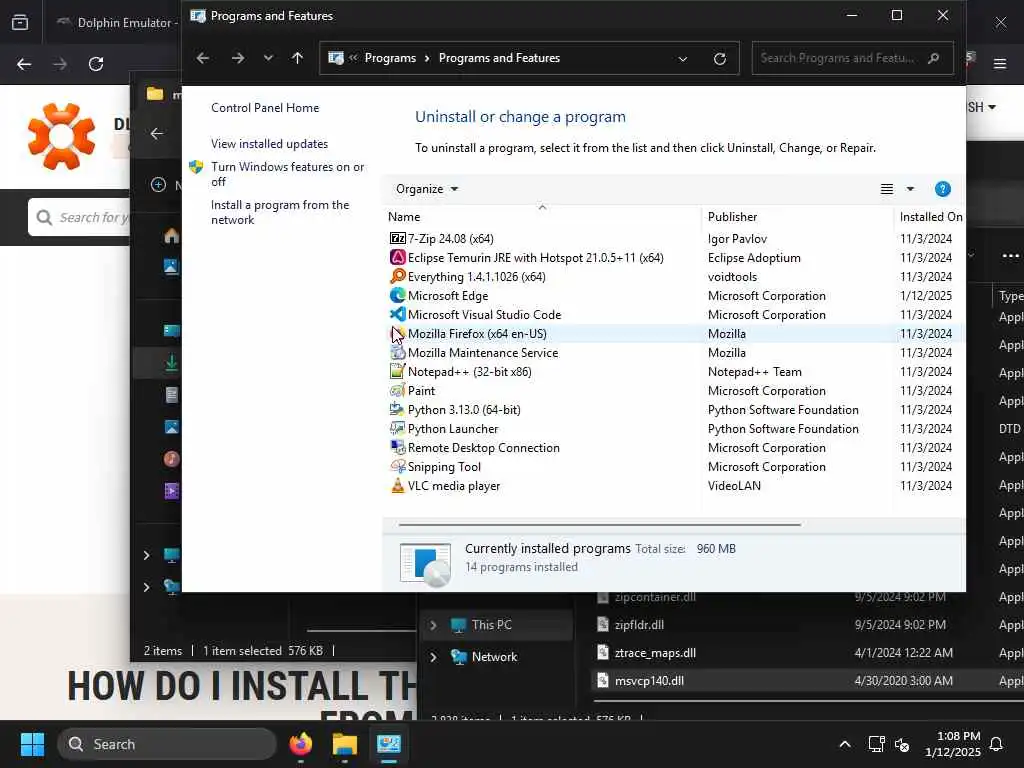Open the notifications bell in system tray
Viewport: 1024px width, 768px height.
[x=997, y=744]
